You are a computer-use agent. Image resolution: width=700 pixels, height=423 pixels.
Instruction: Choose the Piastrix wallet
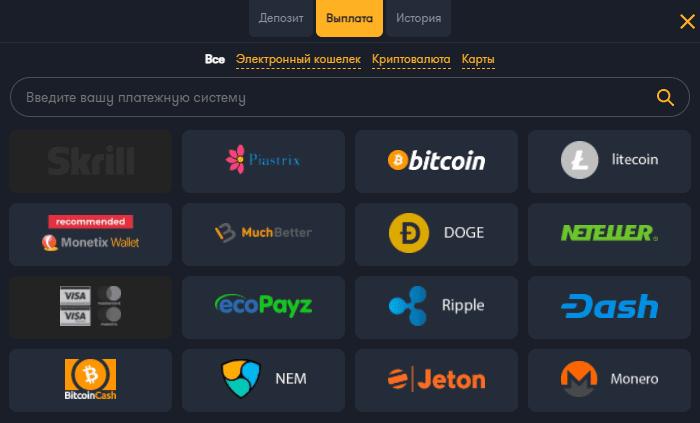tap(263, 161)
